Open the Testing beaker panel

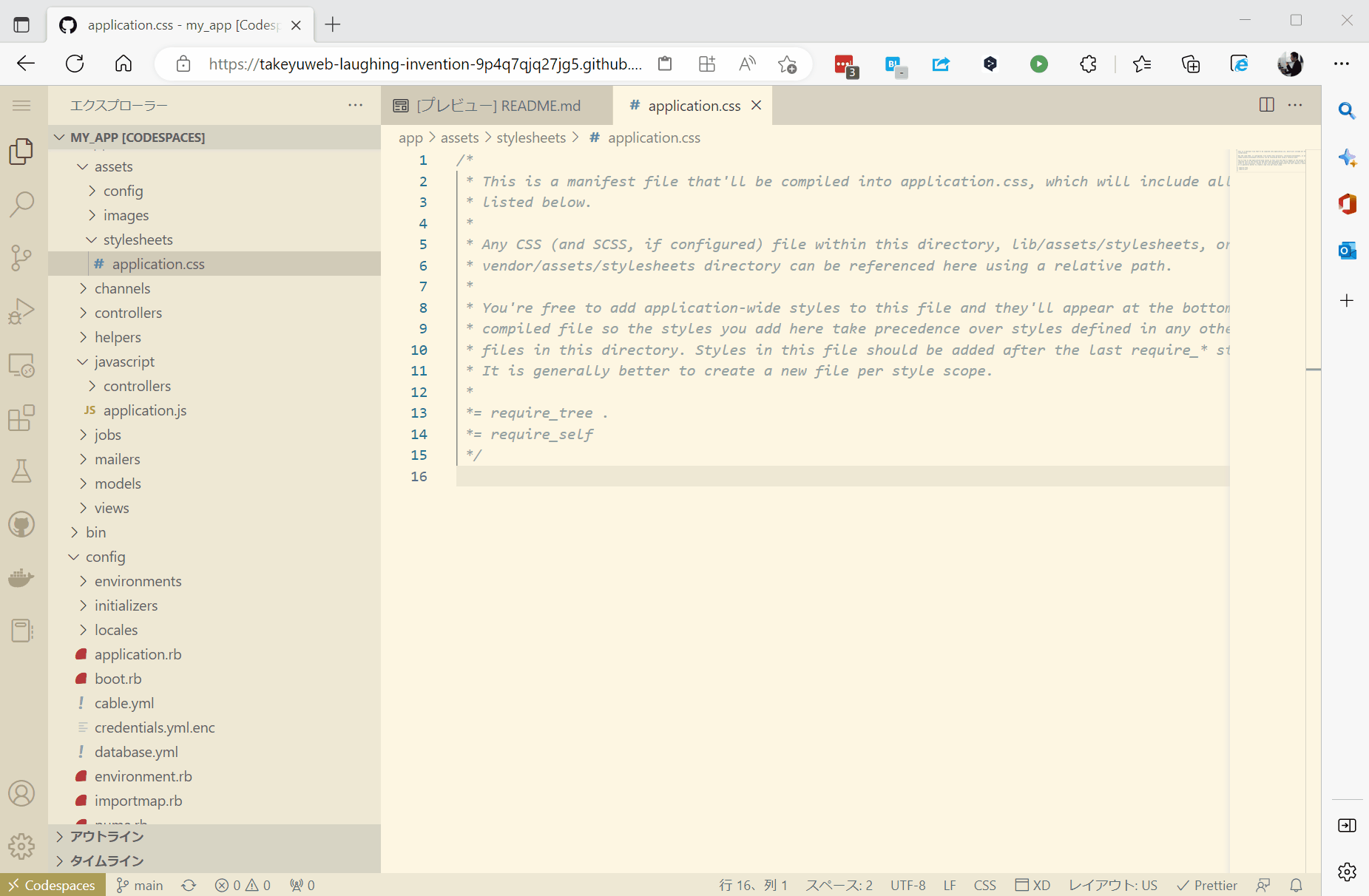pyautogui.click(x=22, y=471)
